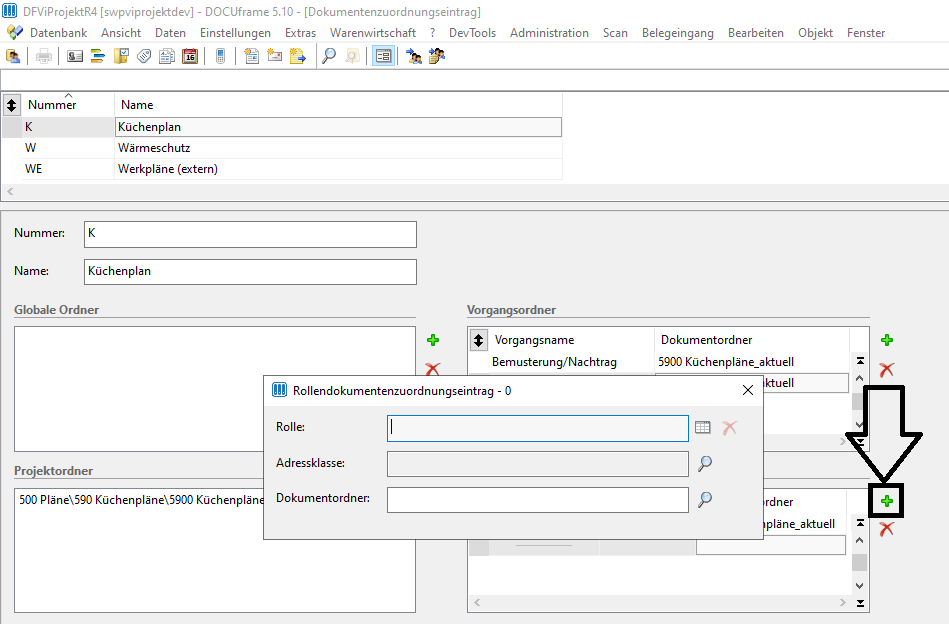This screenshot has width=949, height=624.
Task: Toggle sort arrows in Vorgangsname header
Action: (478, 340)
